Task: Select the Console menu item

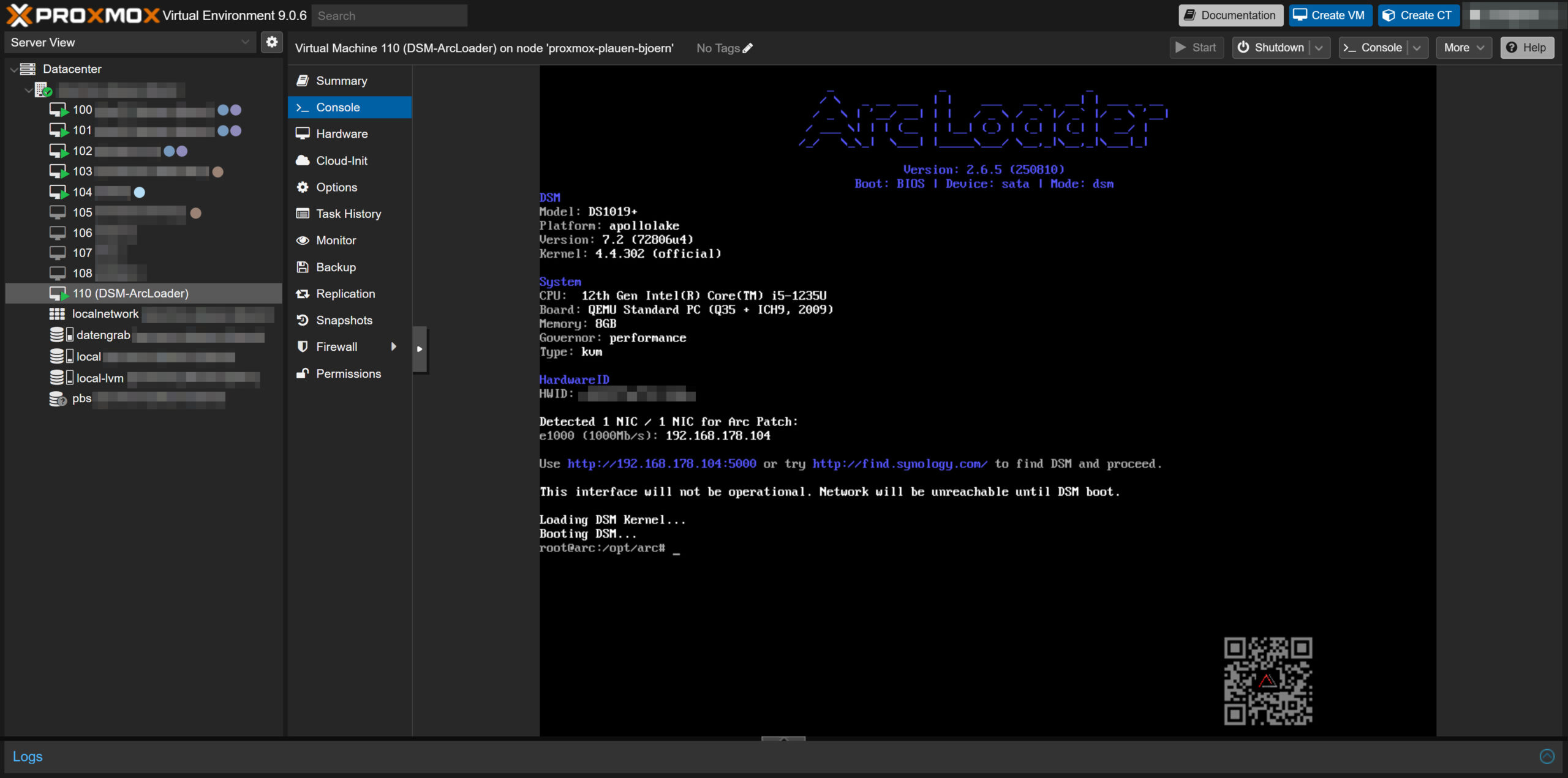Action: point(349,107)
